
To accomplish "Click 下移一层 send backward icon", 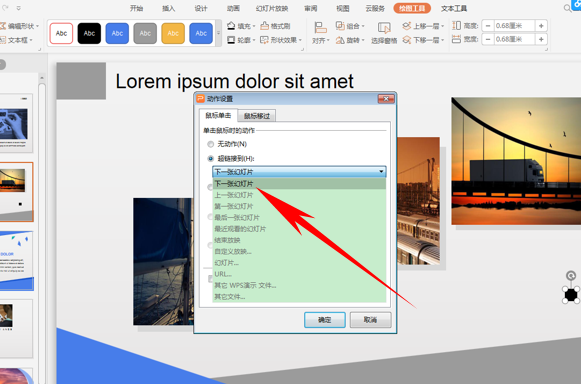I will [x=407, y=40].
